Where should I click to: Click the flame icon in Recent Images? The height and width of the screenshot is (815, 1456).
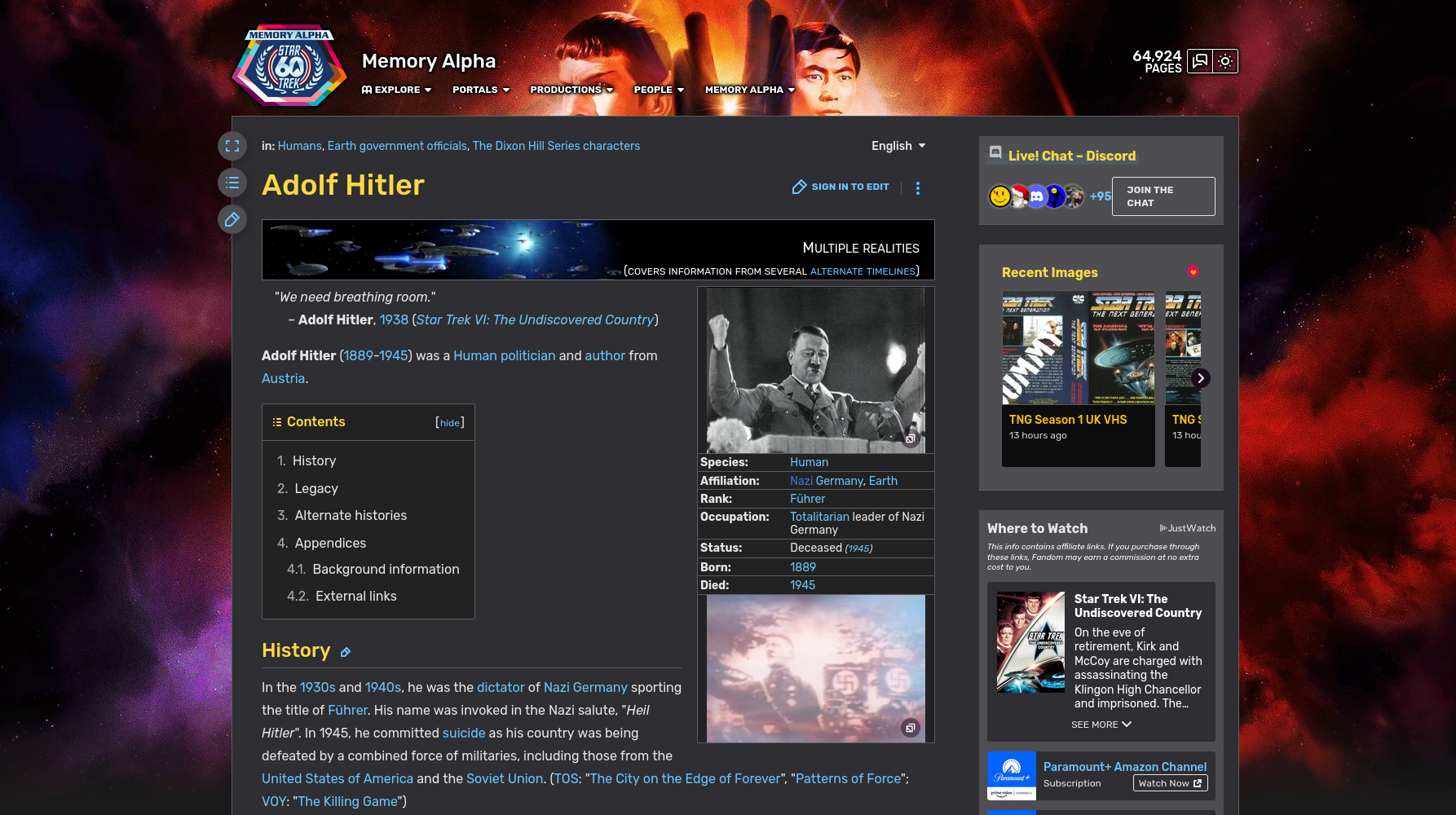tap(1193, 271)
